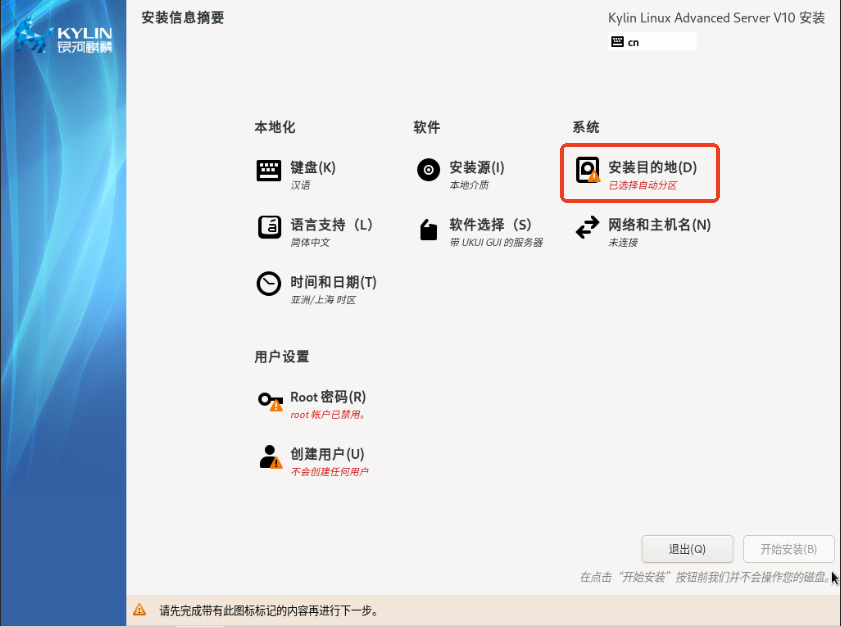Open 创建用户(U) create user label

point(327,454)
